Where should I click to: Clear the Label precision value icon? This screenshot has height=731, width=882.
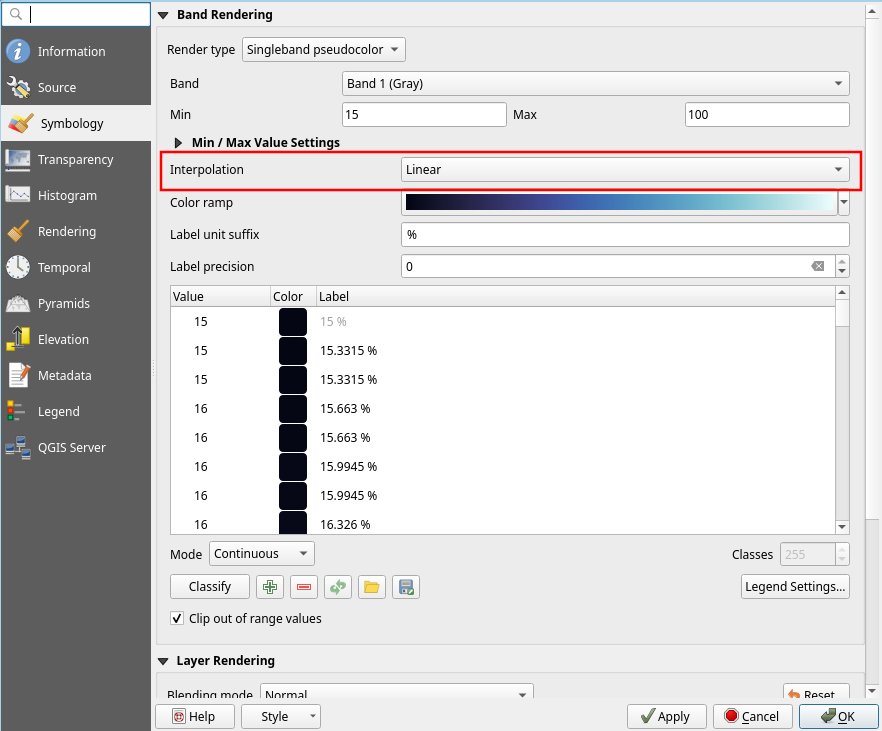(818, 266)
